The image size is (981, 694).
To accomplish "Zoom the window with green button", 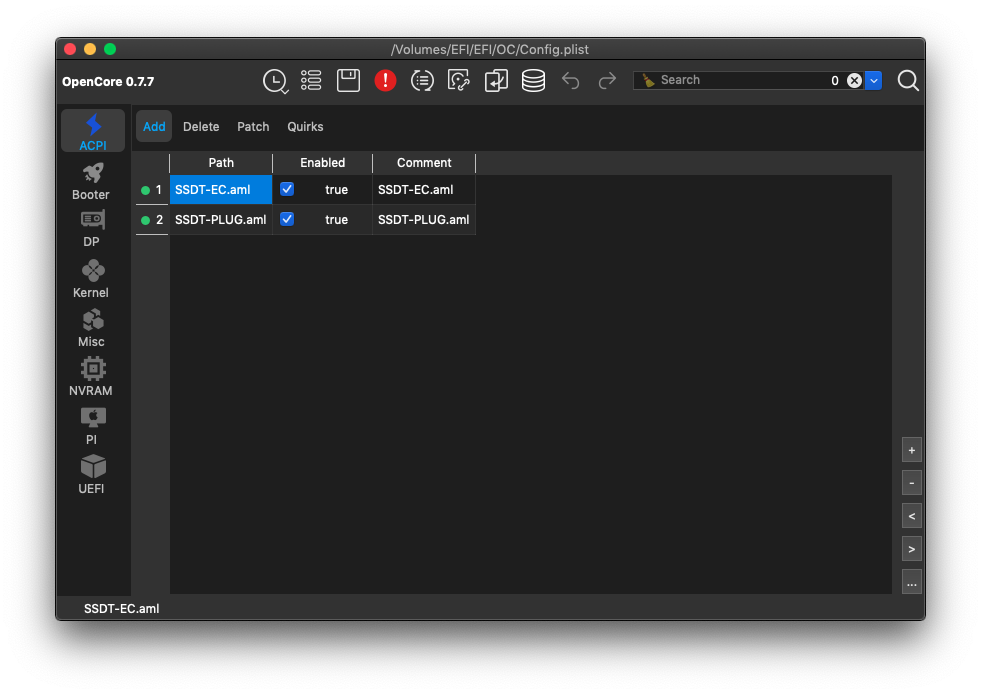I will click(x=110, y=49).
